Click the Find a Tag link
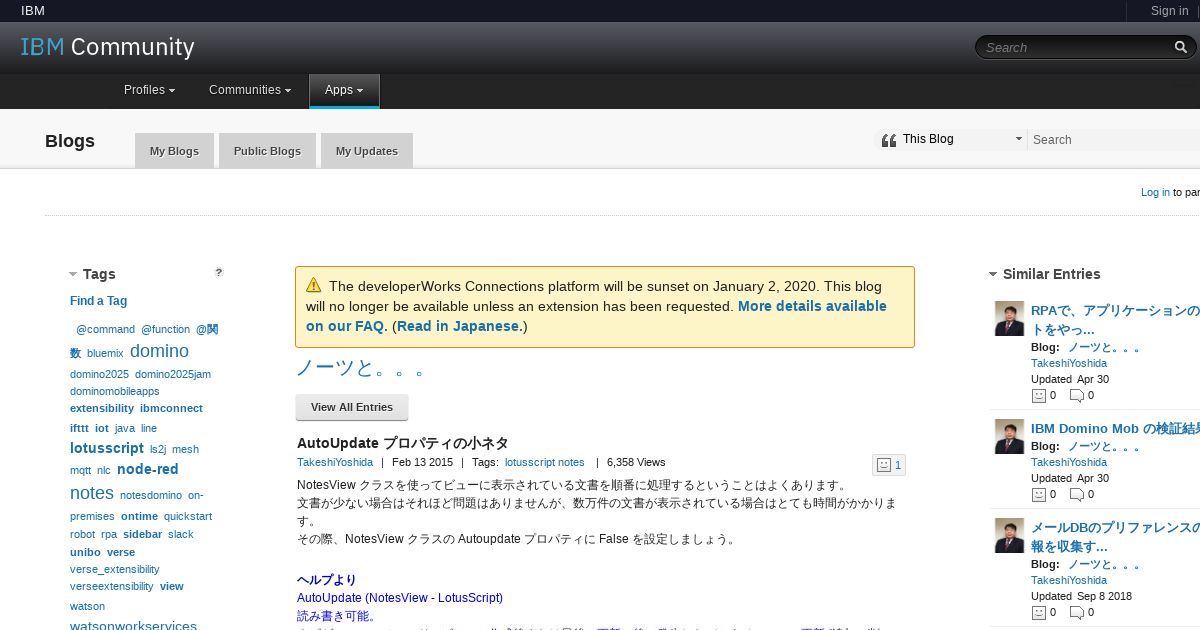 point(98,301)
